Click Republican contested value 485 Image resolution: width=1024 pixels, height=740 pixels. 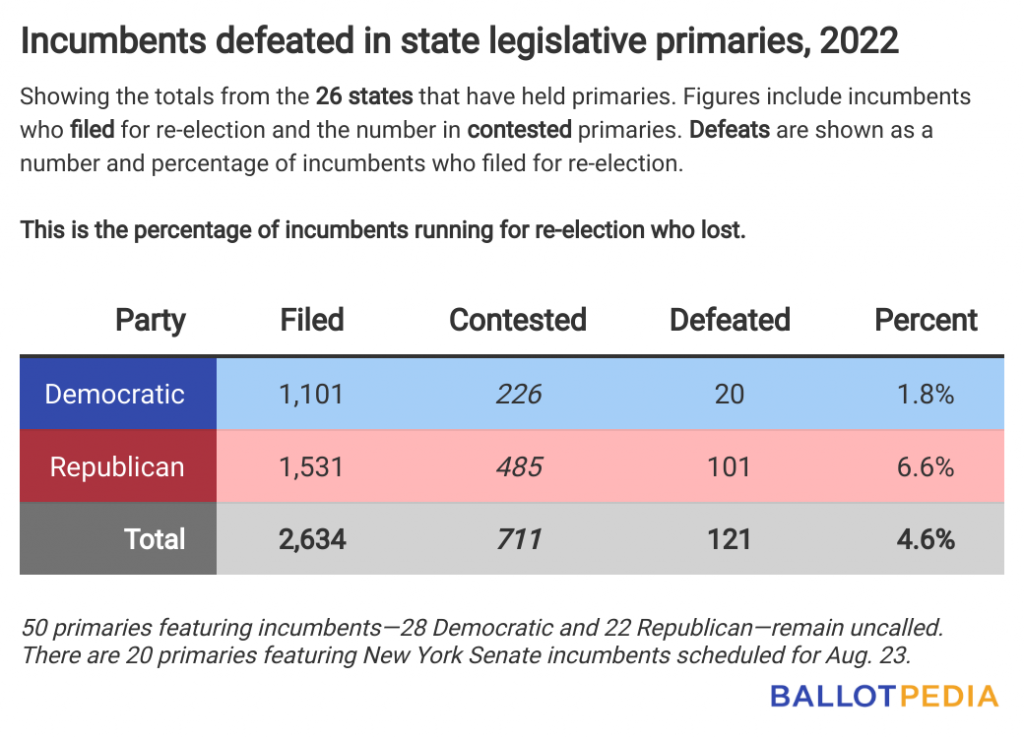(519, 467)
